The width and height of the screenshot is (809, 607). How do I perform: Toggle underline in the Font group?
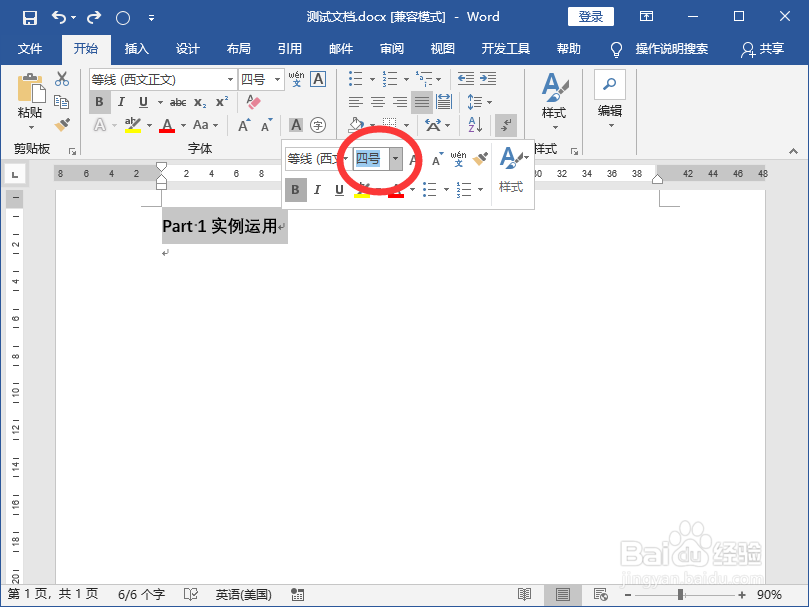coord(141,101)
